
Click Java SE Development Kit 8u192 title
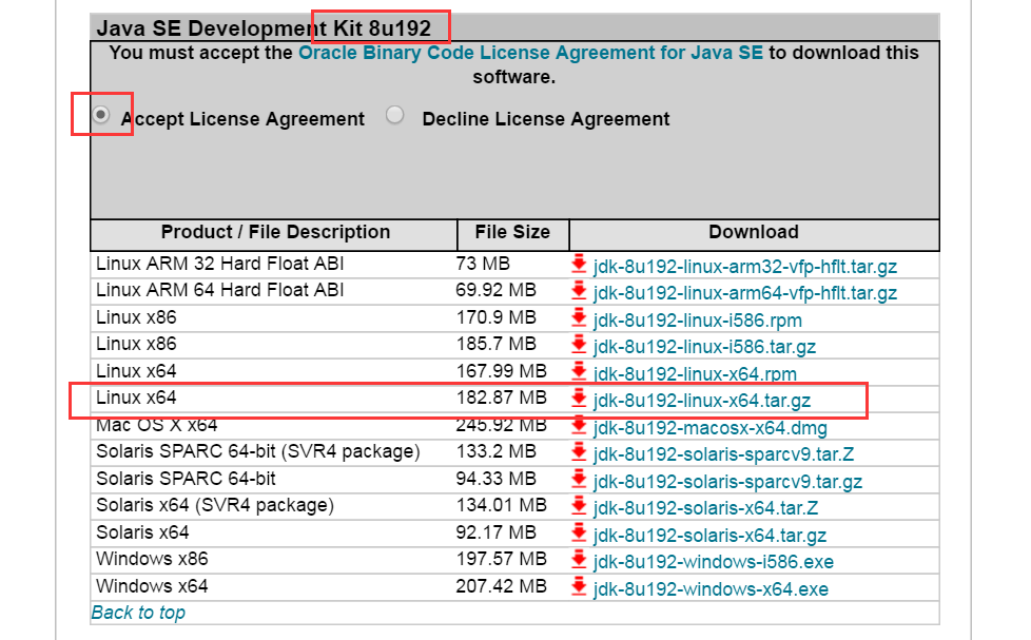[264, 28]
